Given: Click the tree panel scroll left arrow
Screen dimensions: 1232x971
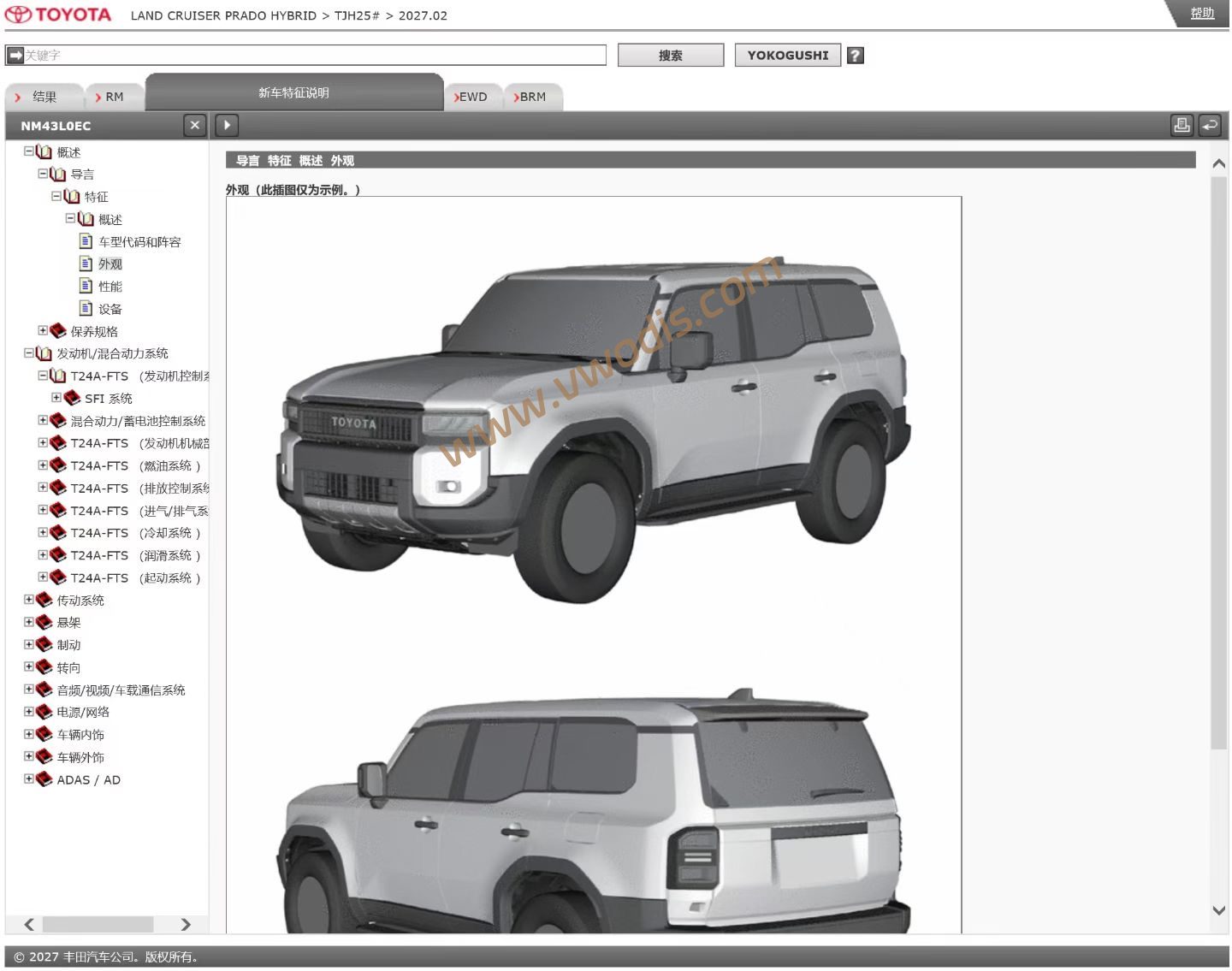Looking at the screenshot, I should 29,924.
